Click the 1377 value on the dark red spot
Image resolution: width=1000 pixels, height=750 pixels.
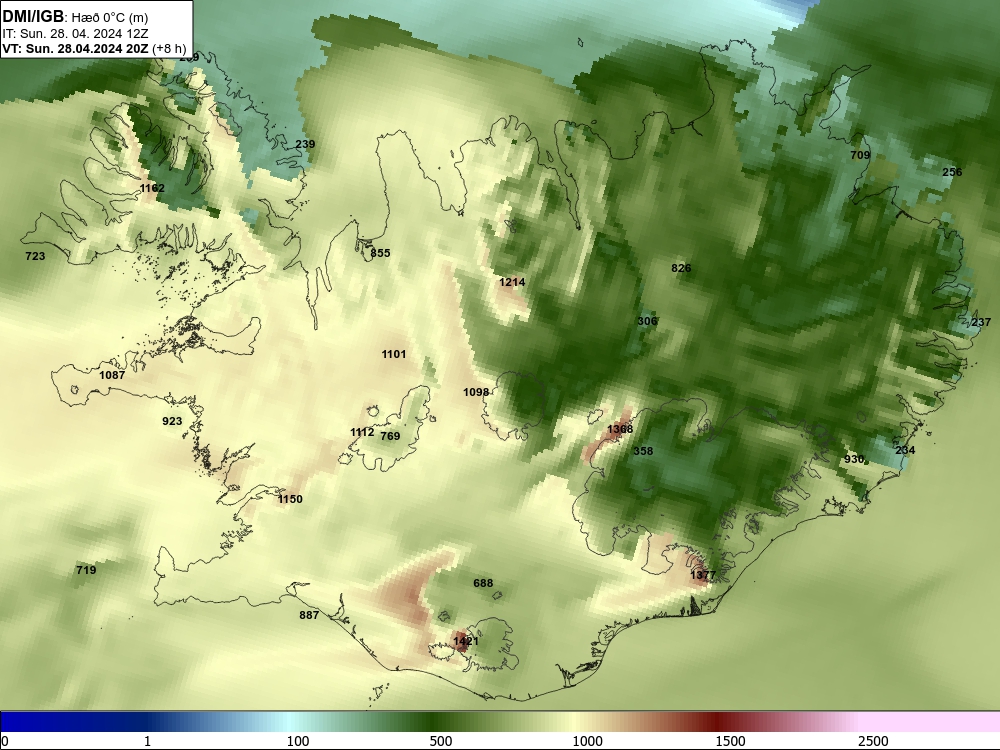(x=703, y=575)
